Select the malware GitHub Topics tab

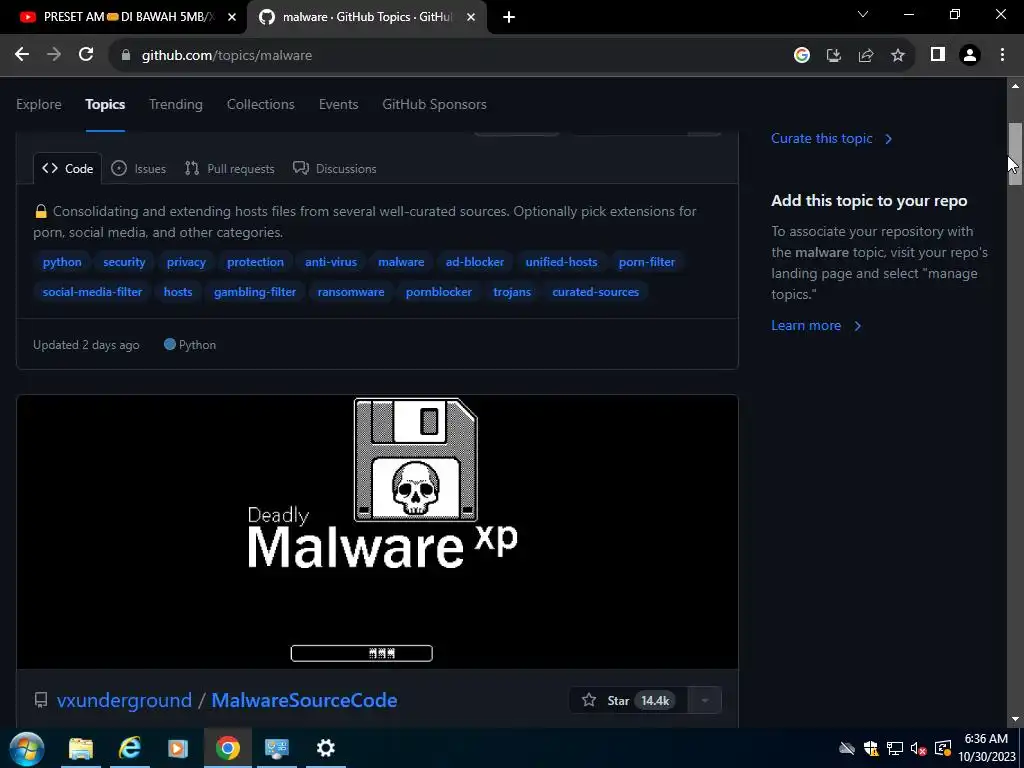(x=367, y=18)
